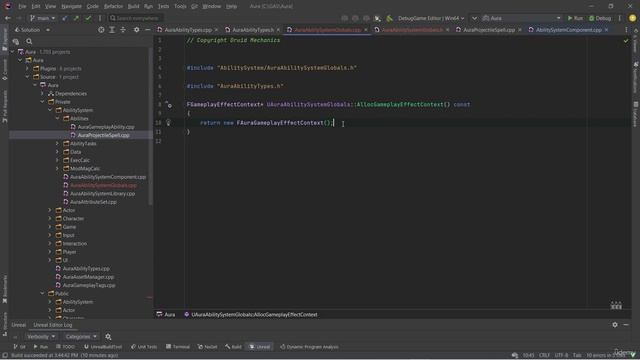Click the user avatar icon at top right
This screenshot has width=640, height=360.
point(632,18)
